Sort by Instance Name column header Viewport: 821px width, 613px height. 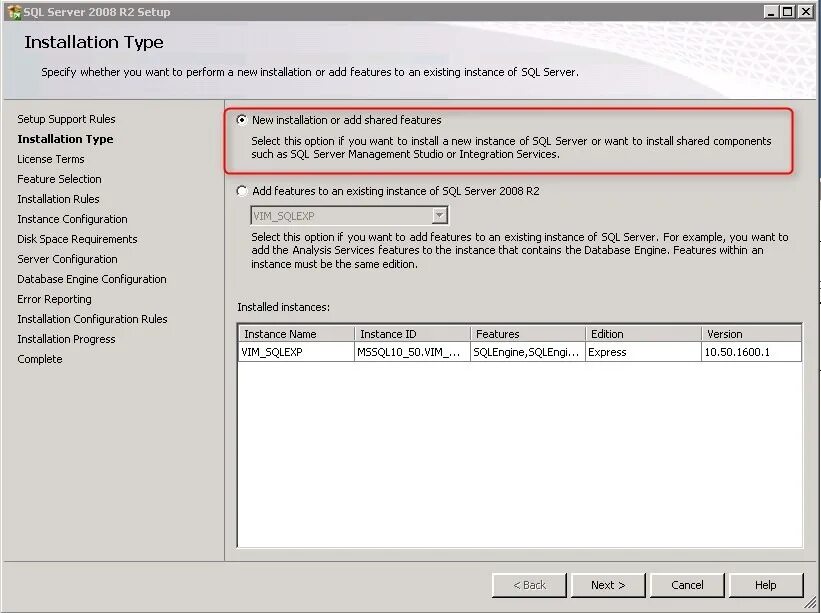pos(296,334)
